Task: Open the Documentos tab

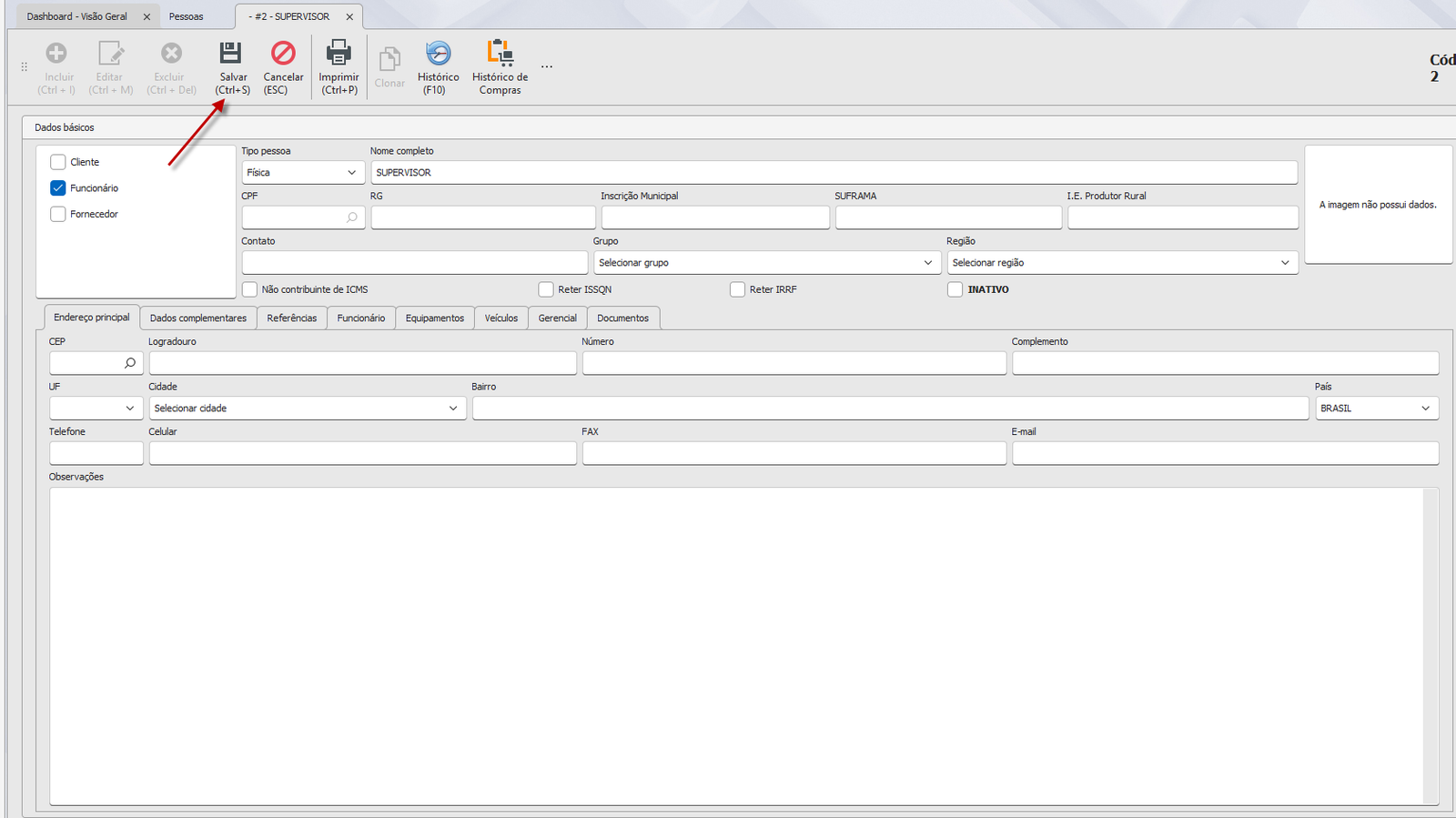Action: 623,318
